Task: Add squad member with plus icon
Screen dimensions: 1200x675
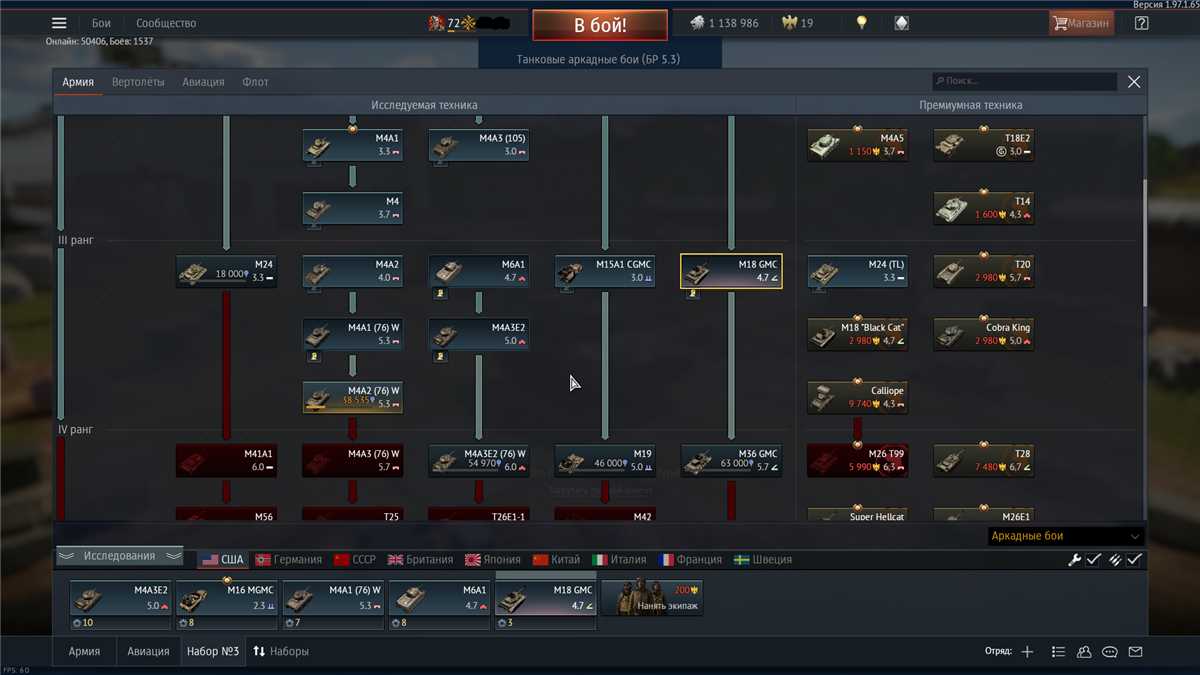Action: coord(1027,652)
